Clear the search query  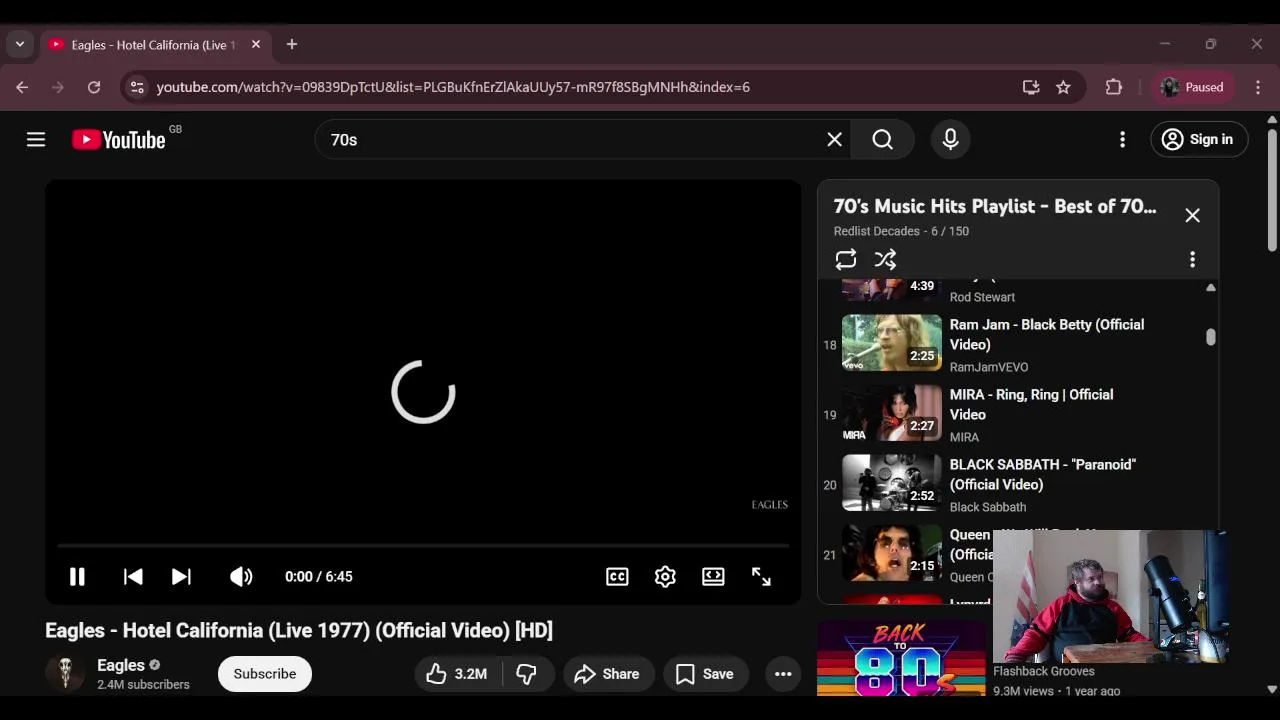click(835, 140)
